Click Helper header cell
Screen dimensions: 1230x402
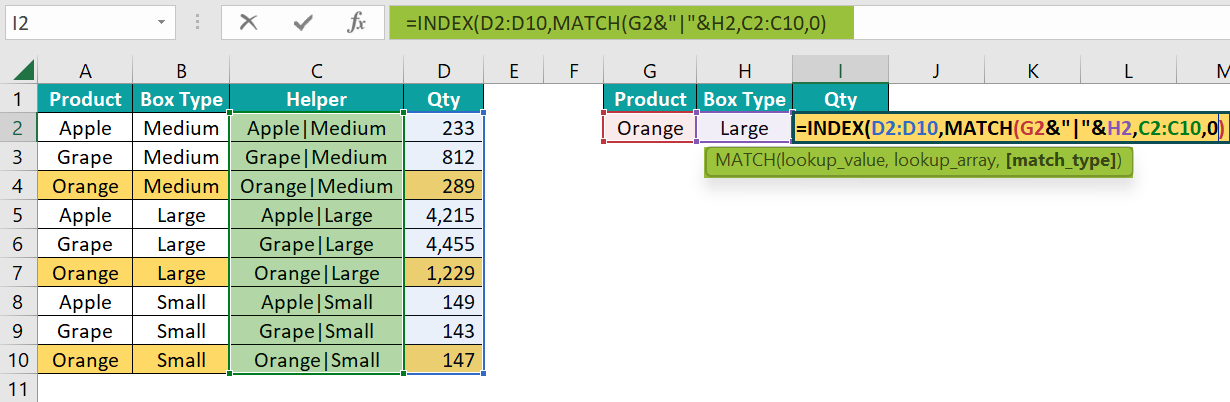317,99
